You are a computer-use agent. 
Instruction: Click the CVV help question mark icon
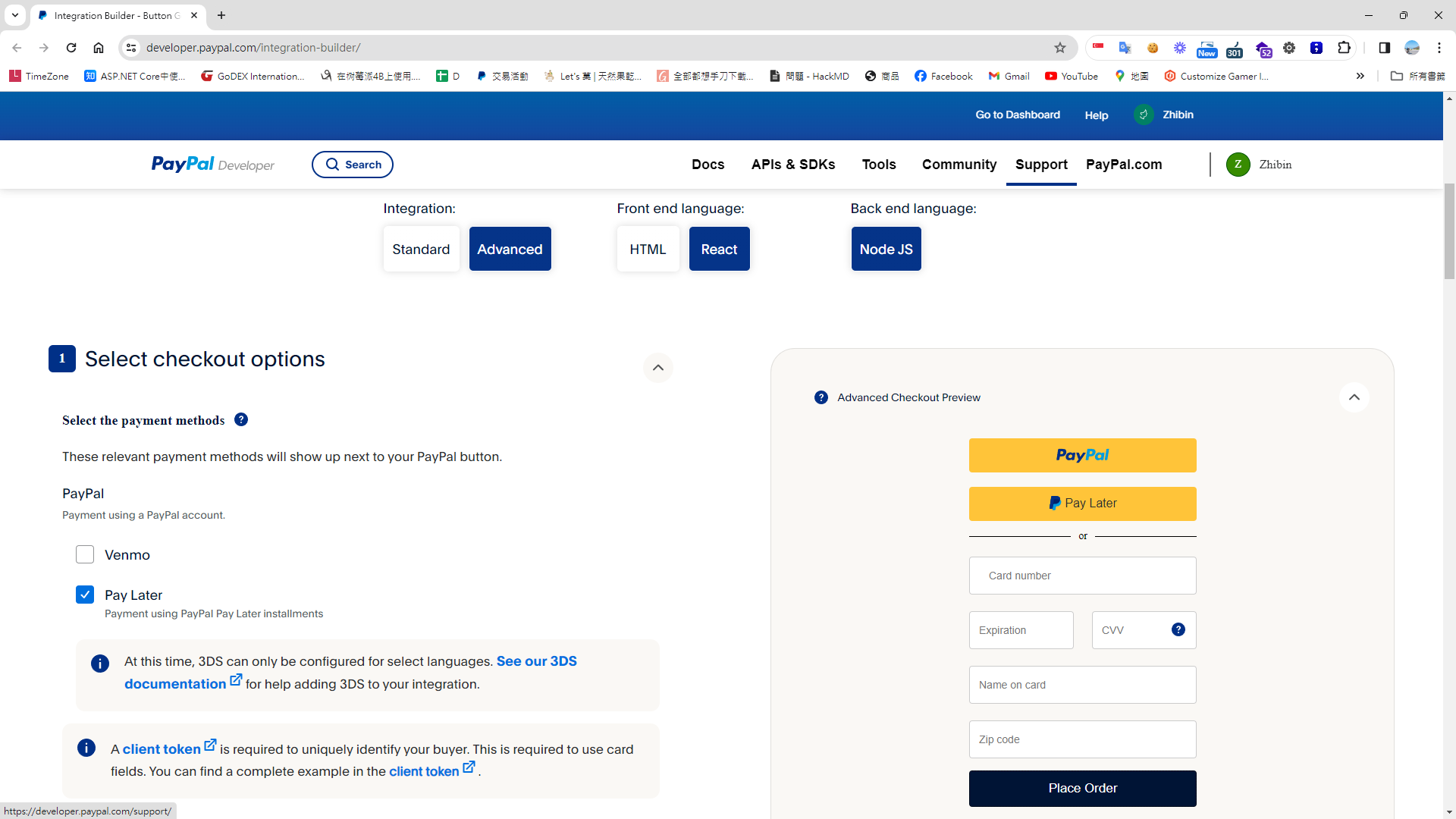click(x=1178, y=629)
